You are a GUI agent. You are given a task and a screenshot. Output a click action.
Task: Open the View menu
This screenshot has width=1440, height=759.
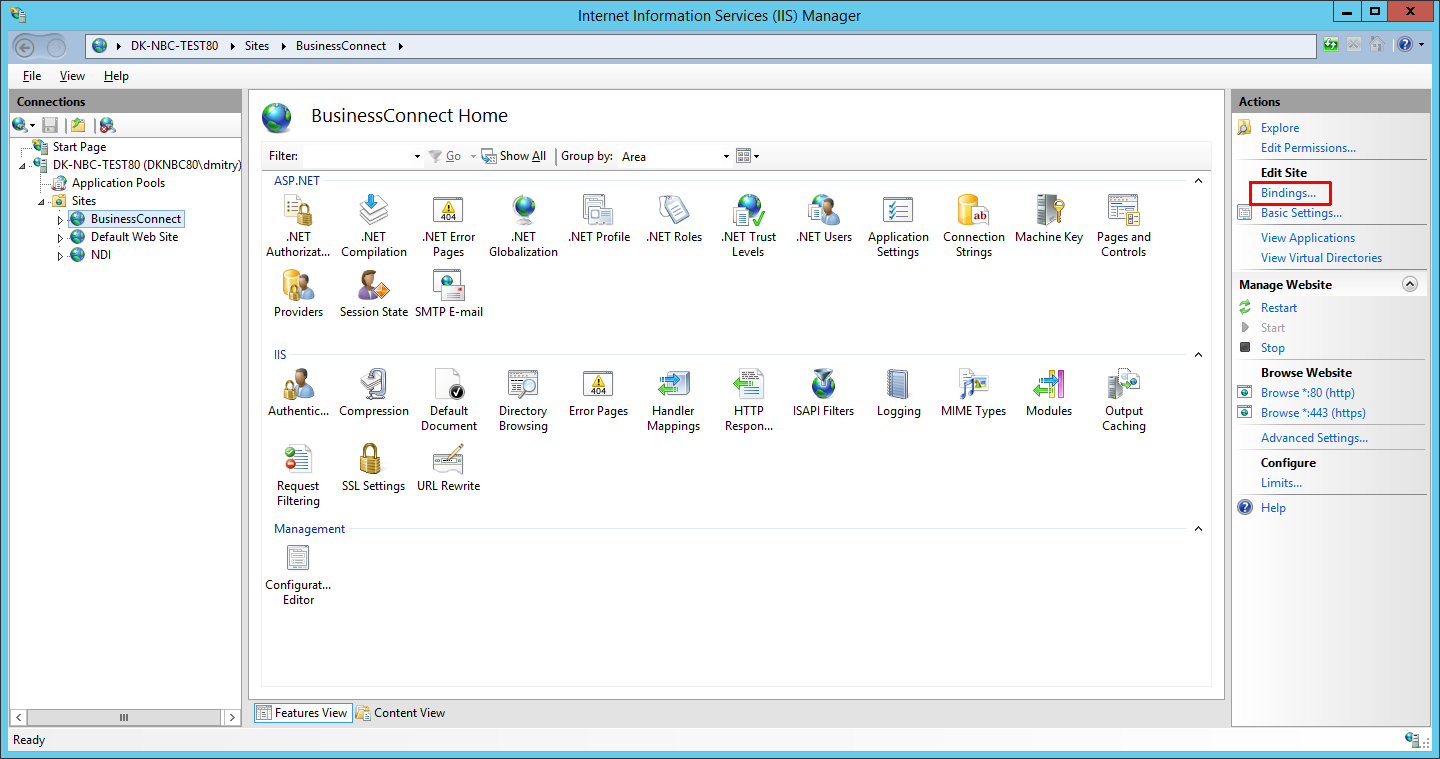[71, 75]
